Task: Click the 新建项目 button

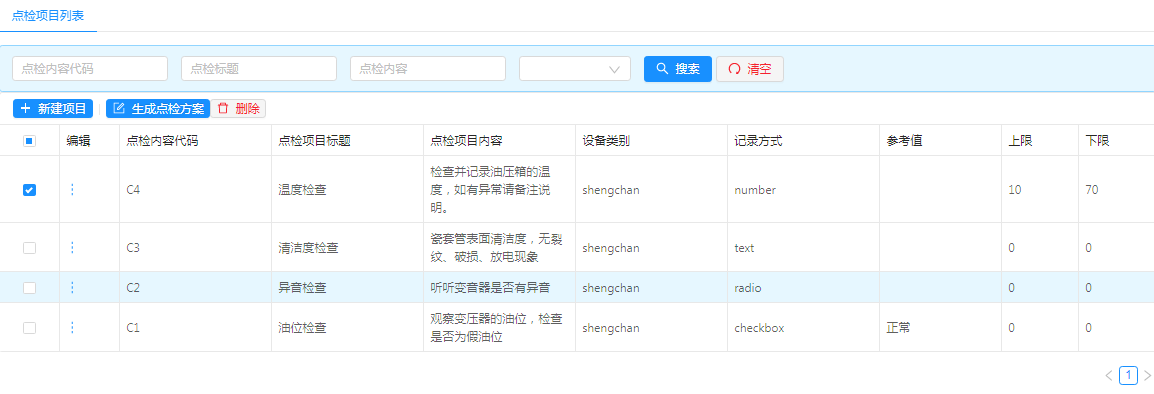Action: tap(53, 108)
